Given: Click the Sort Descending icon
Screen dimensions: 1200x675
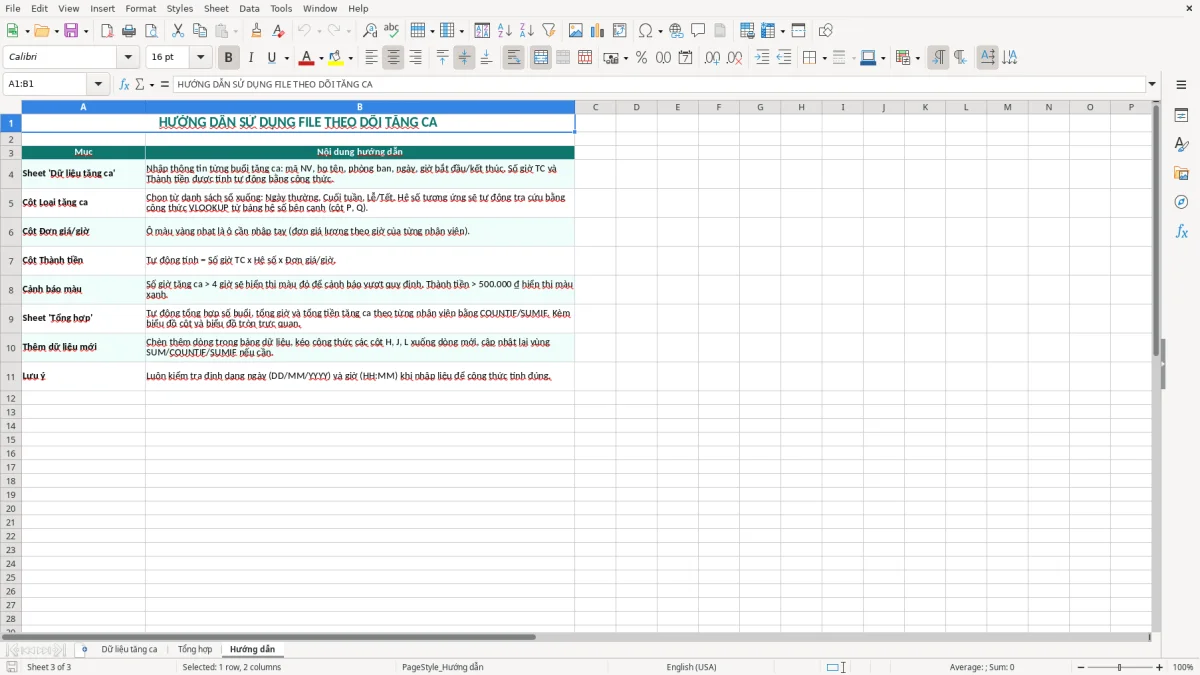Looking at the screenshot, I should click(x=527, y=31).
